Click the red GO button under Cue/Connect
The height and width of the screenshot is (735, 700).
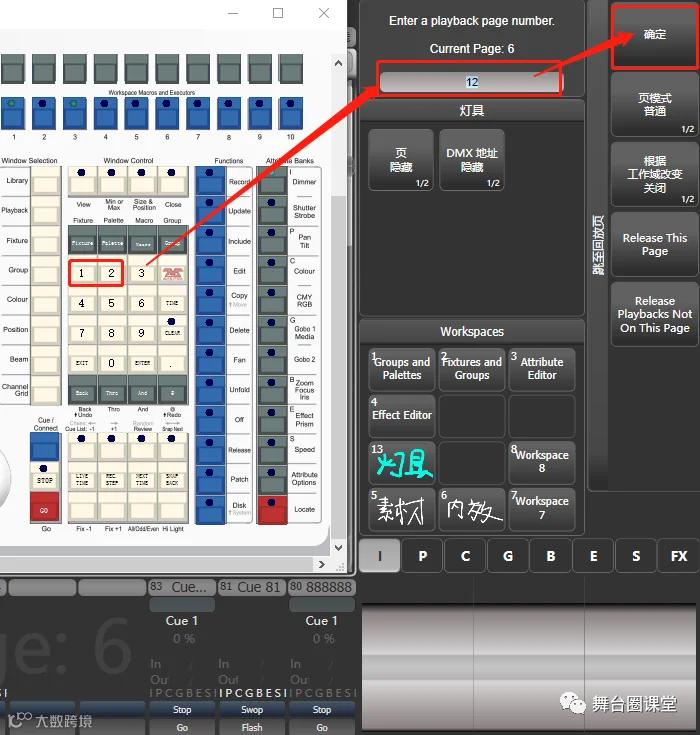[x=45, y=507]
